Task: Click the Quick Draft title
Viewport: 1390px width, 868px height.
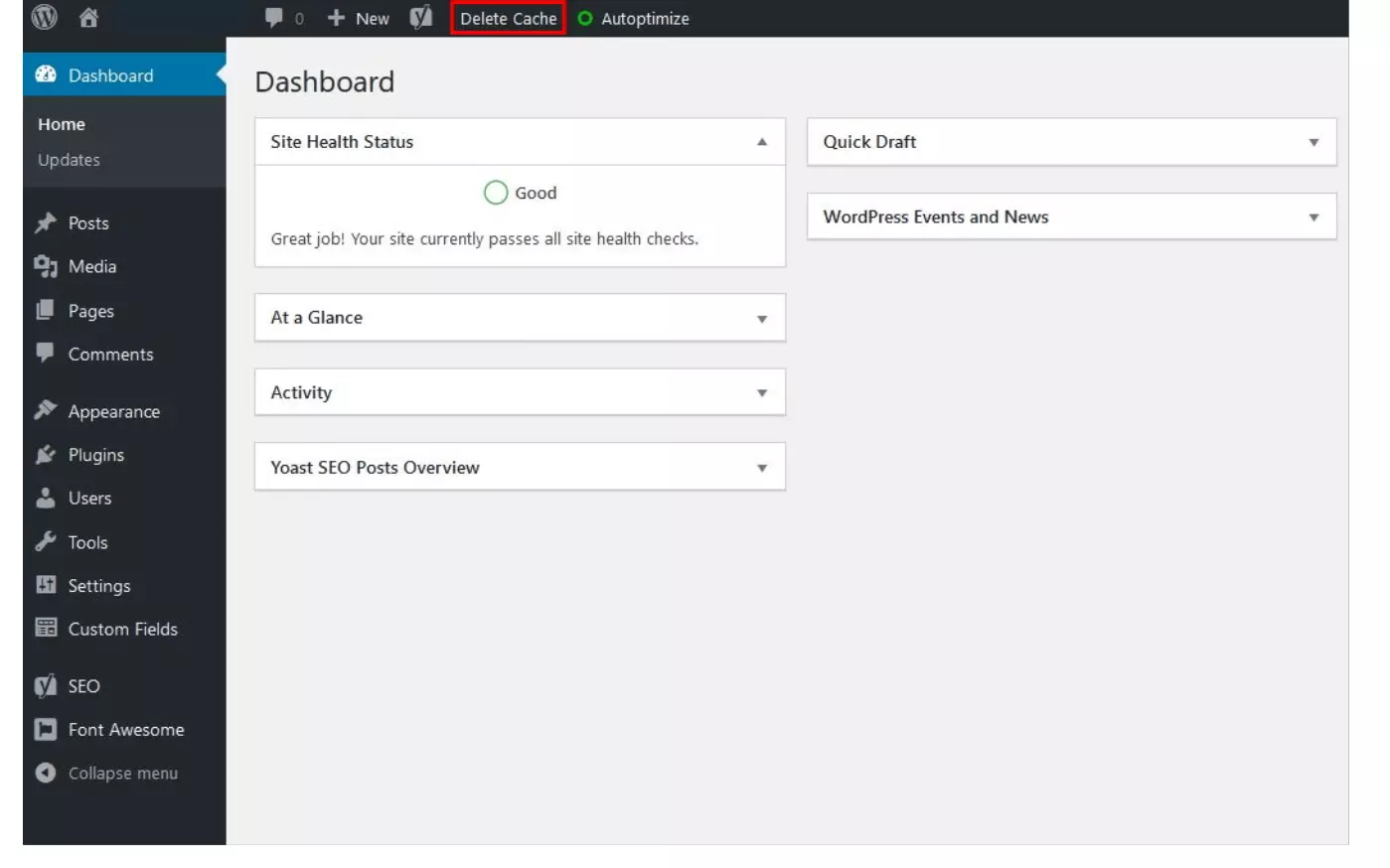Action: tap(869, 141)
